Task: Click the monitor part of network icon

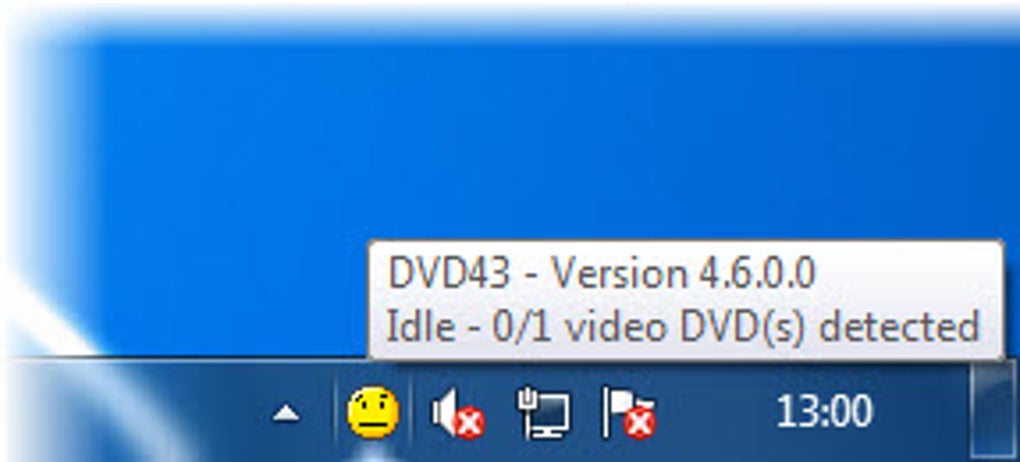Action: coord(552,418)
